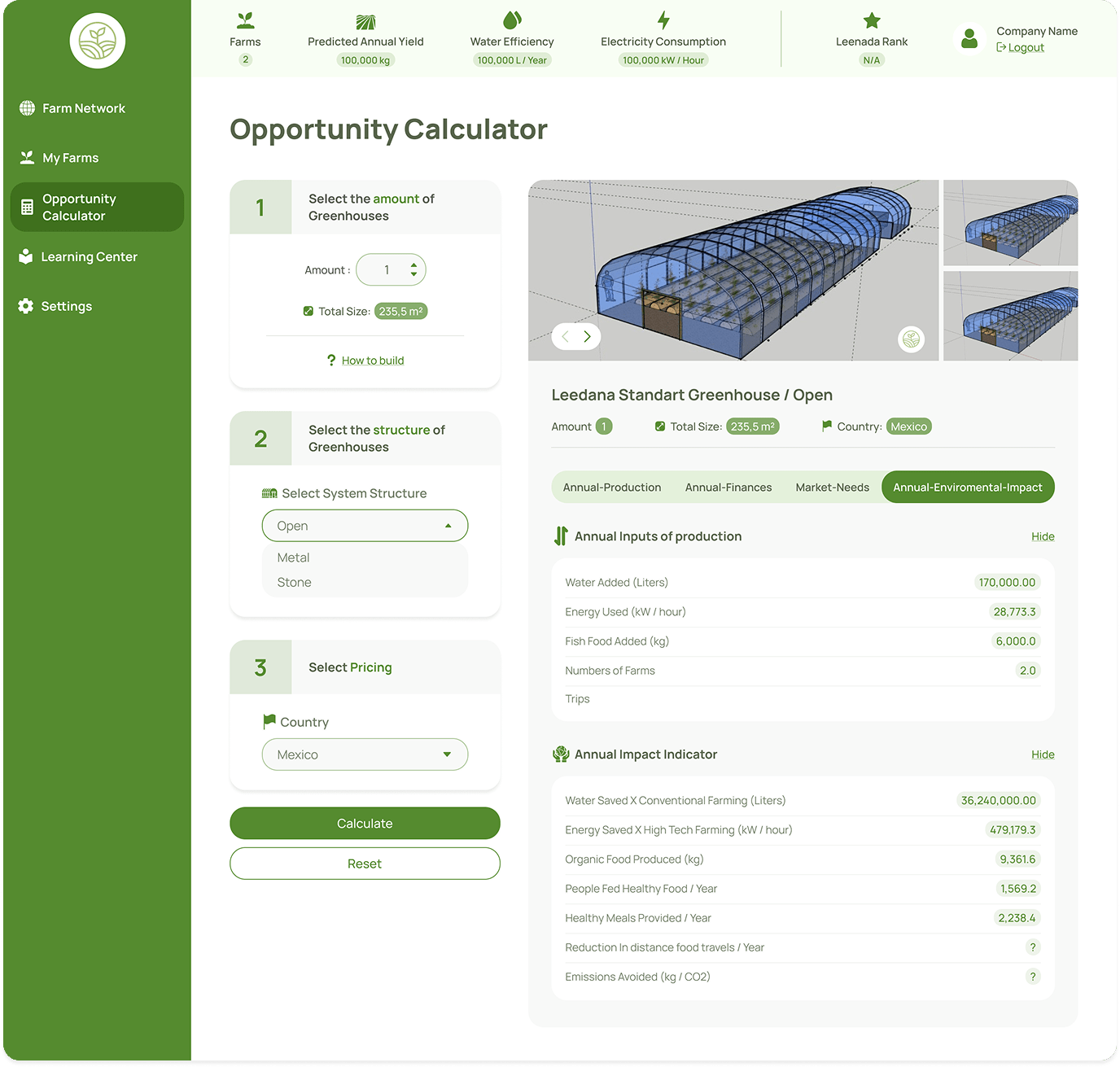This screenshot has width=1120, height=1067.
Task: Click the Farms seedling icon in header
Action: (245, 20)
